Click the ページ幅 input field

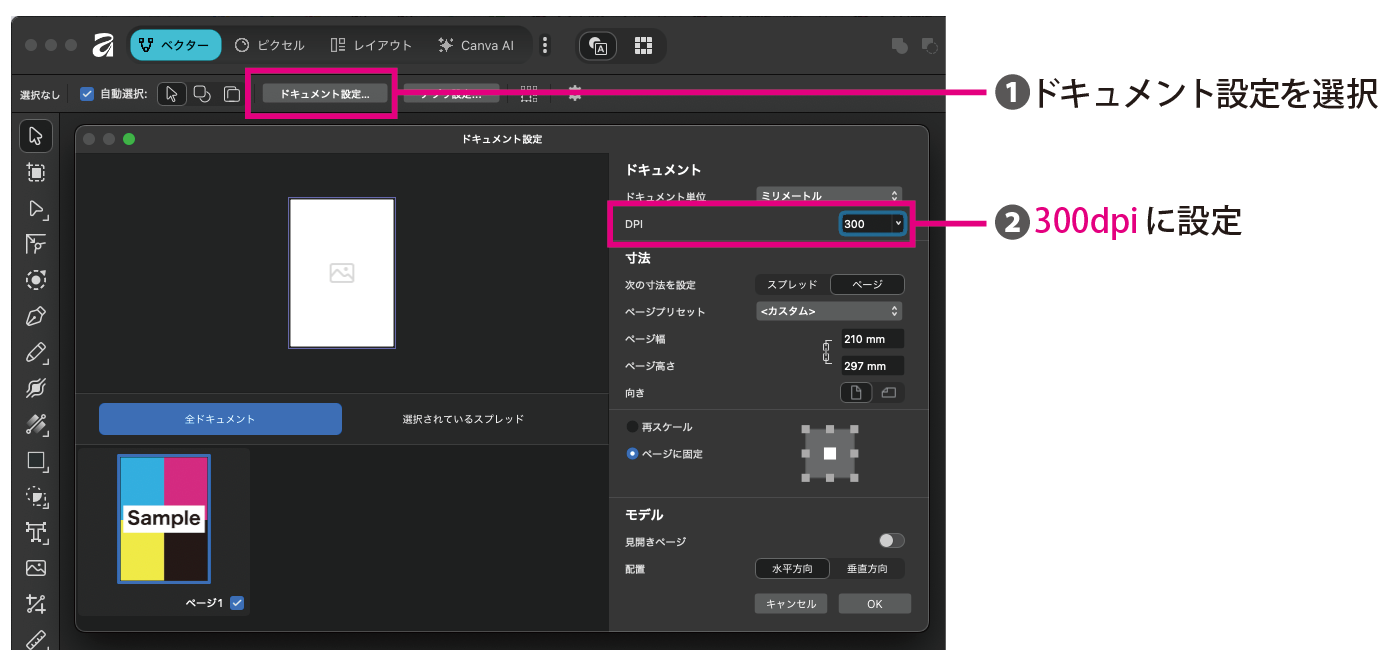[x=872, y=339]
